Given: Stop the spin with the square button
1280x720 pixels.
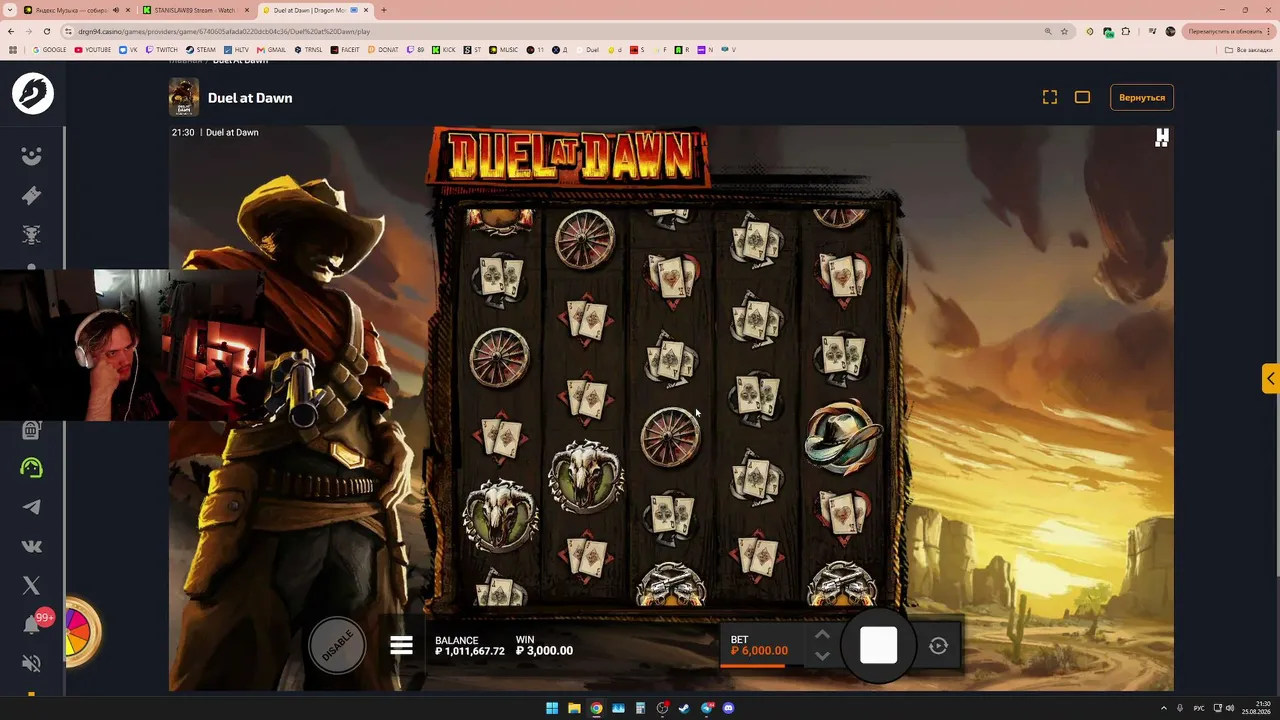Looking at the screenshot, I should click(878, 645).
